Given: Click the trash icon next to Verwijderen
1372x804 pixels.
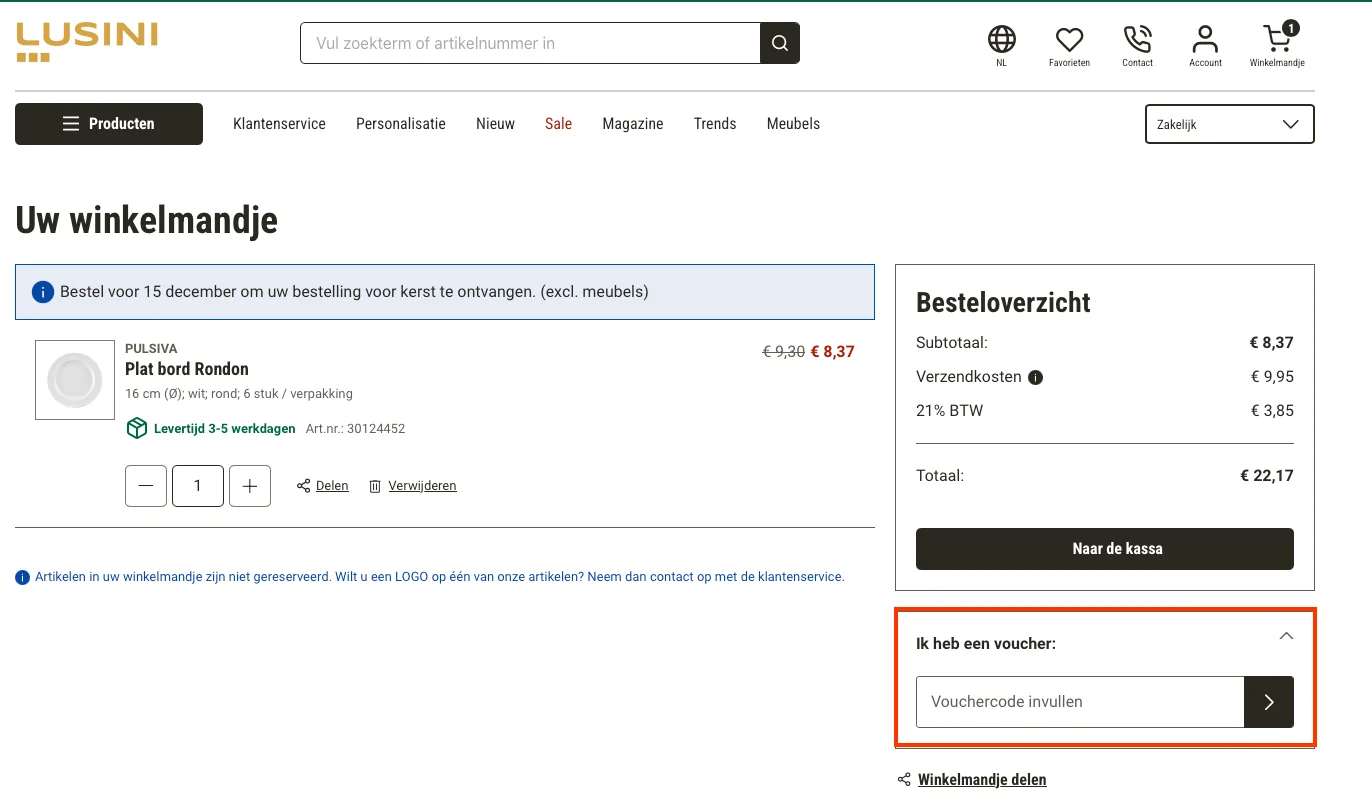Looking at the screenshot, I should (375, 485).
